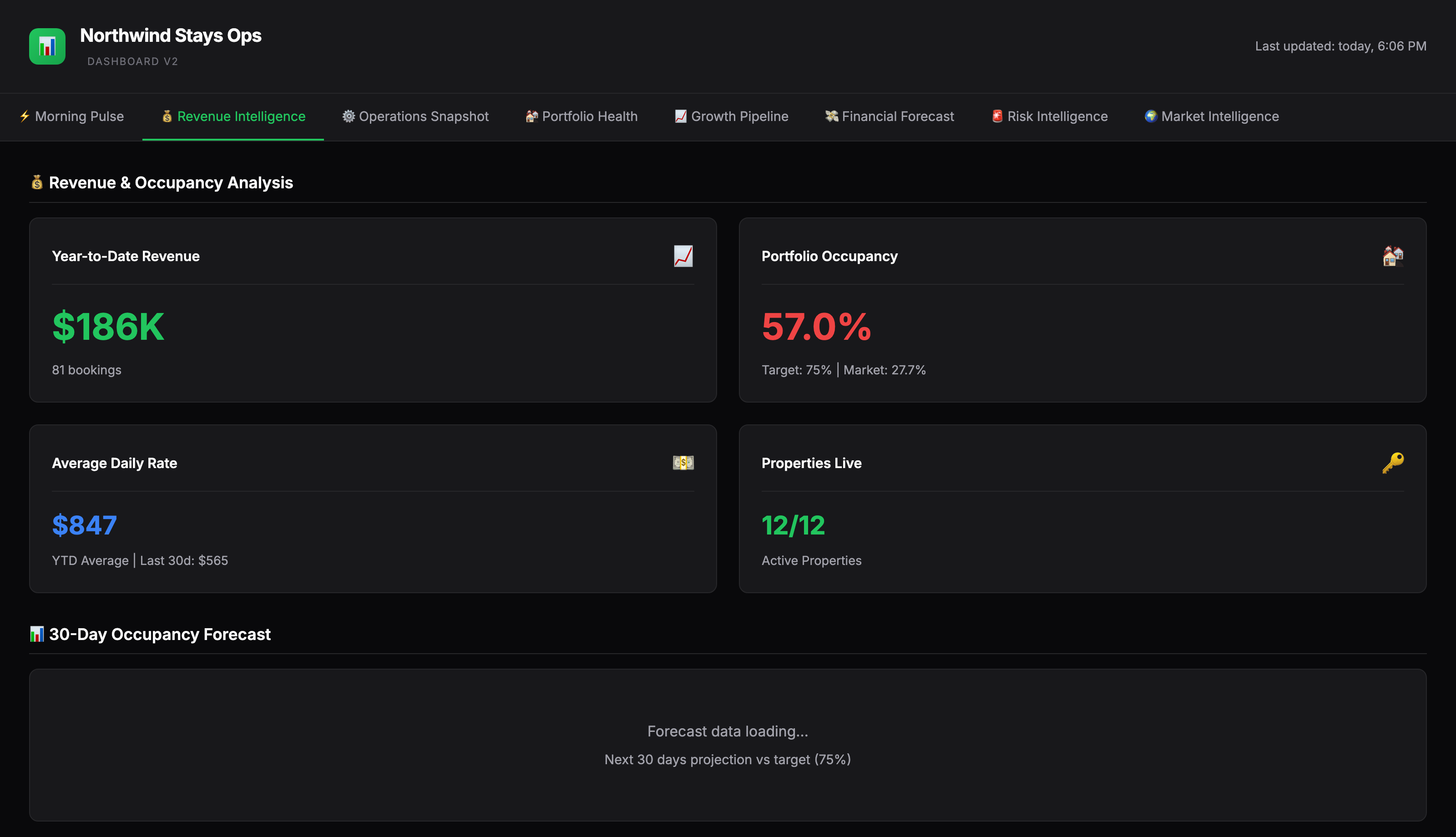The height and width of the screenshot is (837, 1456).
Task: Select the Revenue Intelligence tab
Action: pos(233,117)
